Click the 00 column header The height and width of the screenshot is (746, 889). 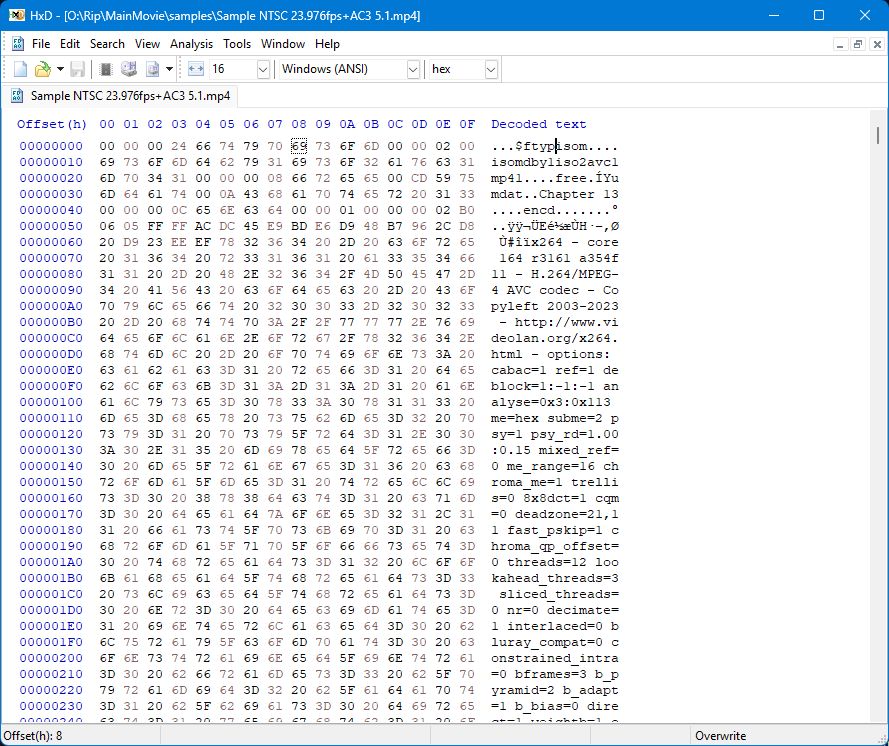coord(107,124)
